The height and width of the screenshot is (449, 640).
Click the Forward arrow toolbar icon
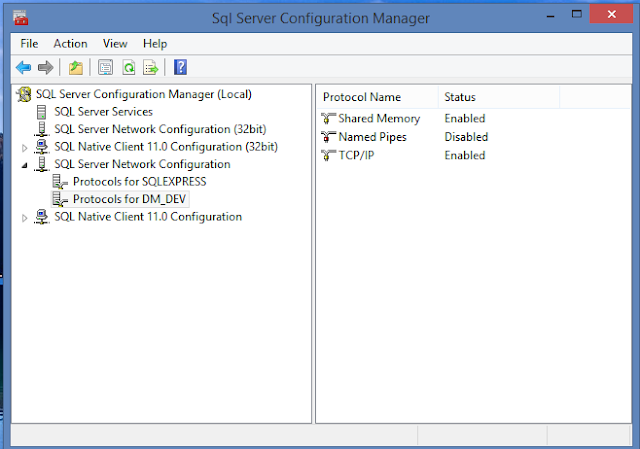pyautogui.click(x=45, y=68)
